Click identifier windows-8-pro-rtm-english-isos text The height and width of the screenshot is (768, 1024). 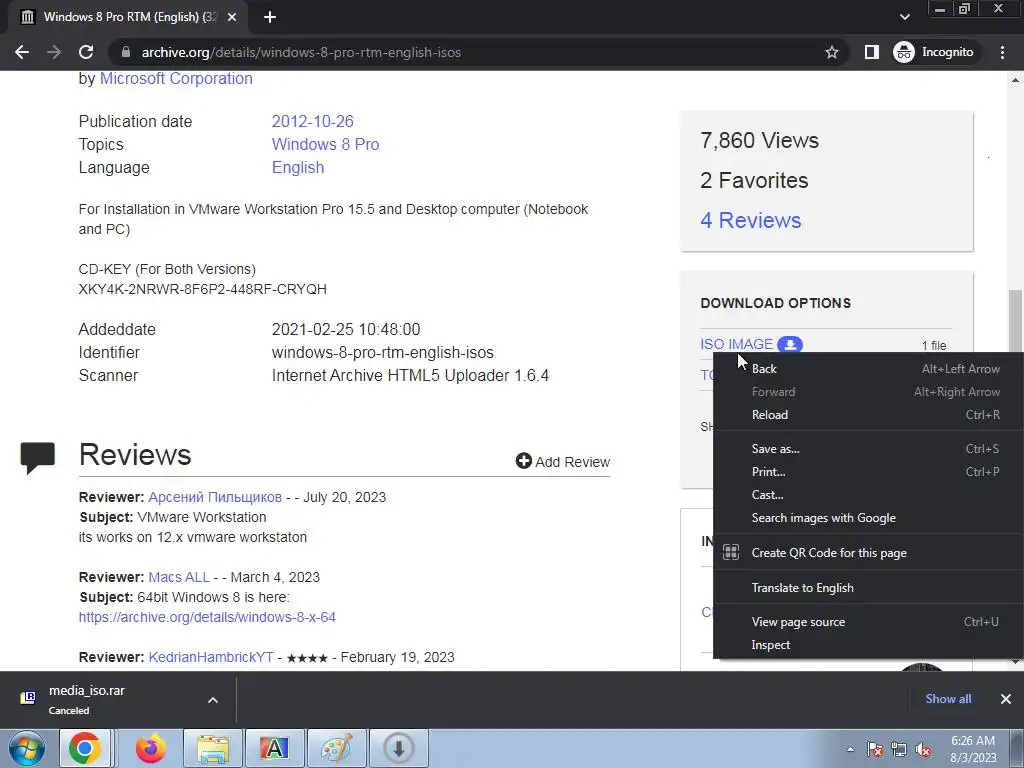pyautogui.click(x=383, y=353)
